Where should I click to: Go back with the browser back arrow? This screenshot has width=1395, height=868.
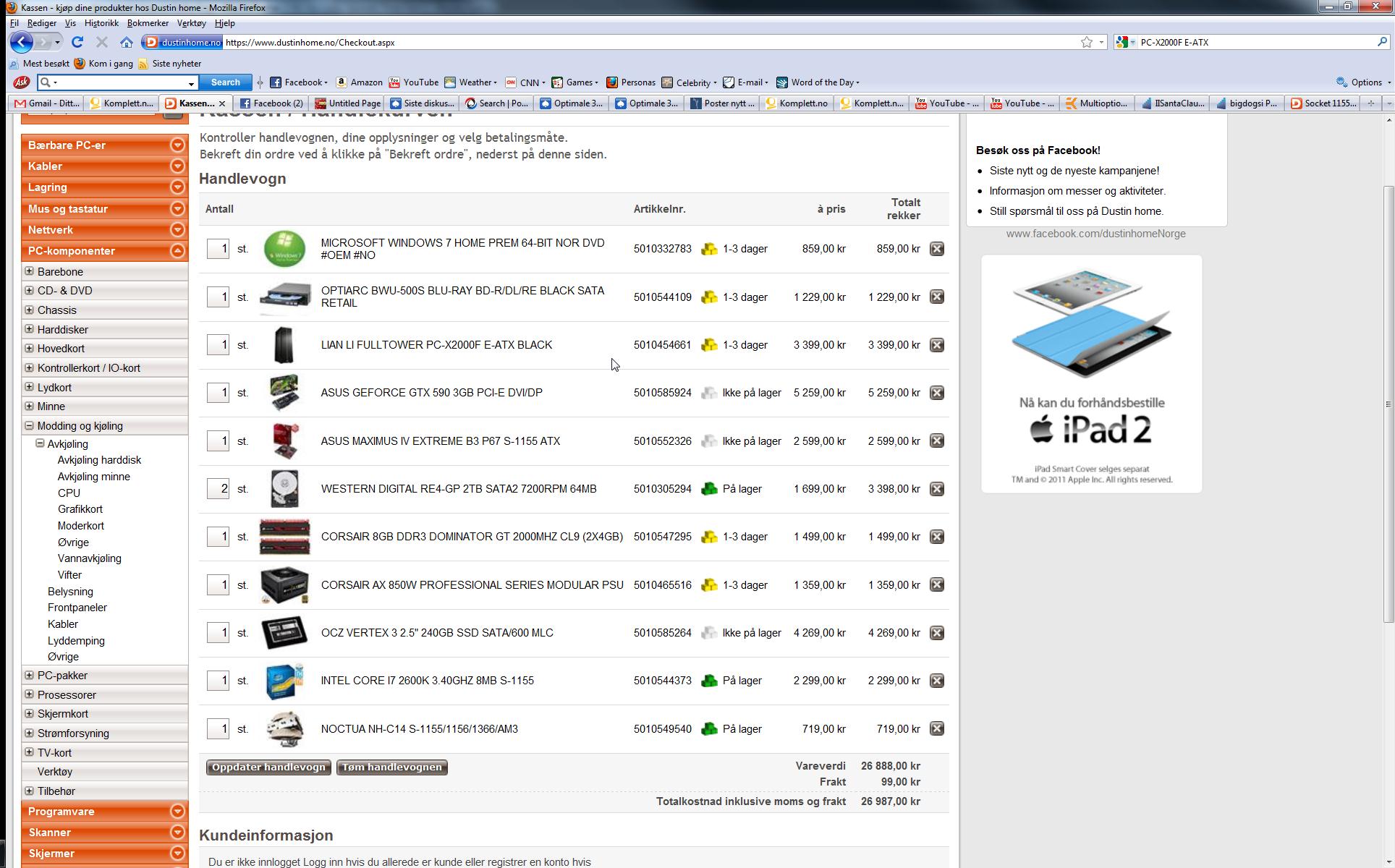22,42
